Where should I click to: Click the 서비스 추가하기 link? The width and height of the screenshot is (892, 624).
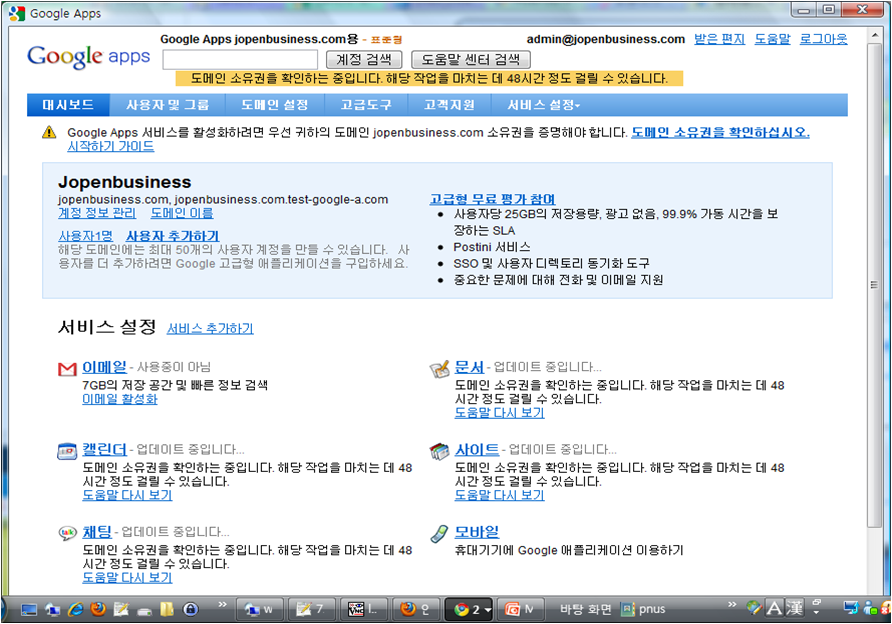[210, 329]
